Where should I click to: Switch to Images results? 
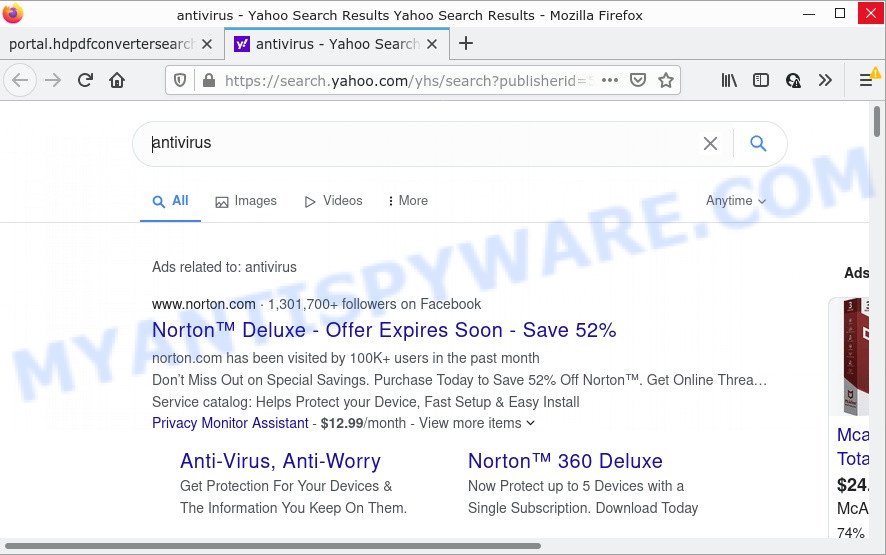pos(246,201)
